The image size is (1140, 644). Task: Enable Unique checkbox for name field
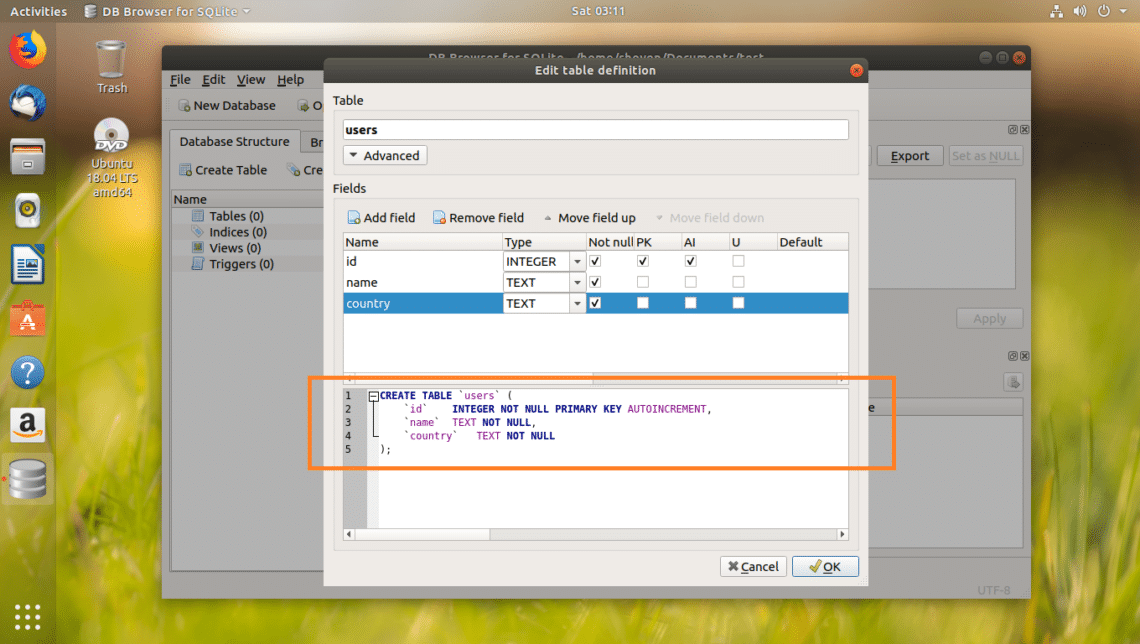tap(738, 282)
